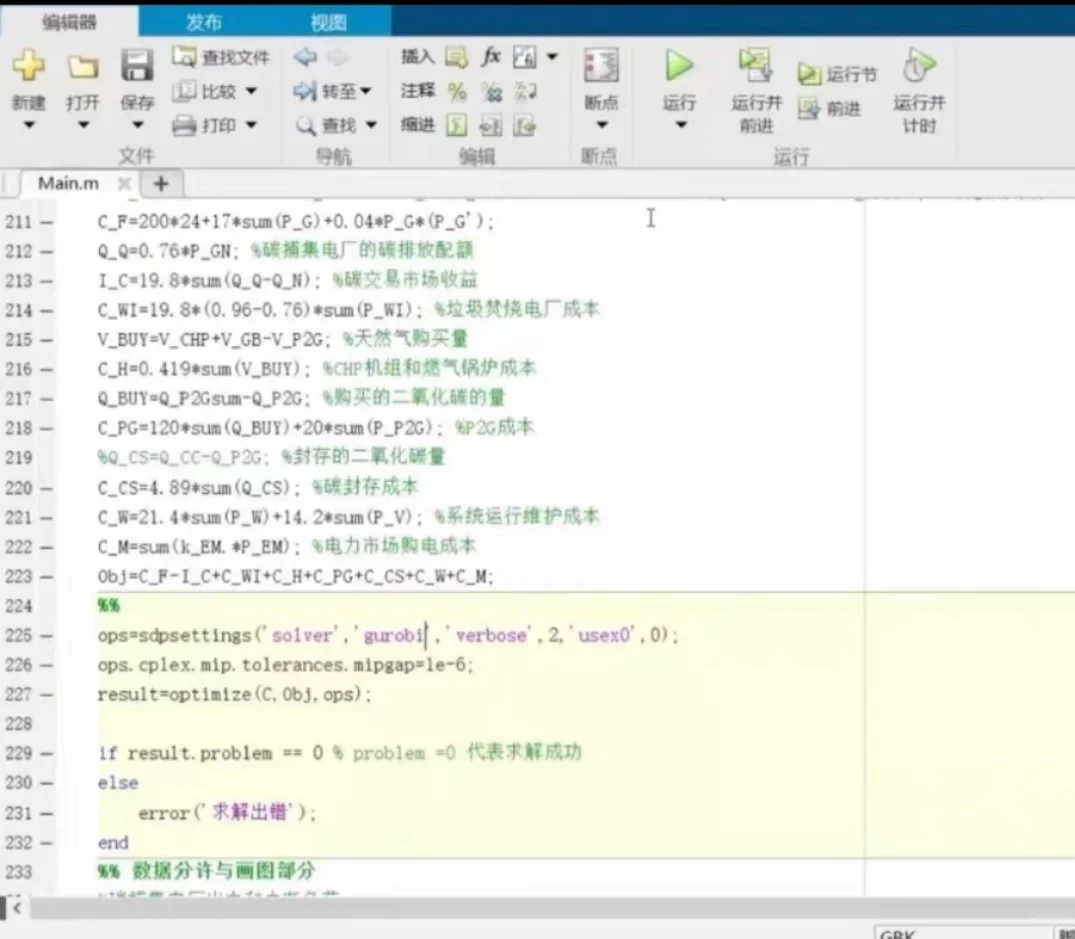This screenshot has height=939, width=1075.
Task: Set breakpoint dash at line 221
Action: point(46,517)
